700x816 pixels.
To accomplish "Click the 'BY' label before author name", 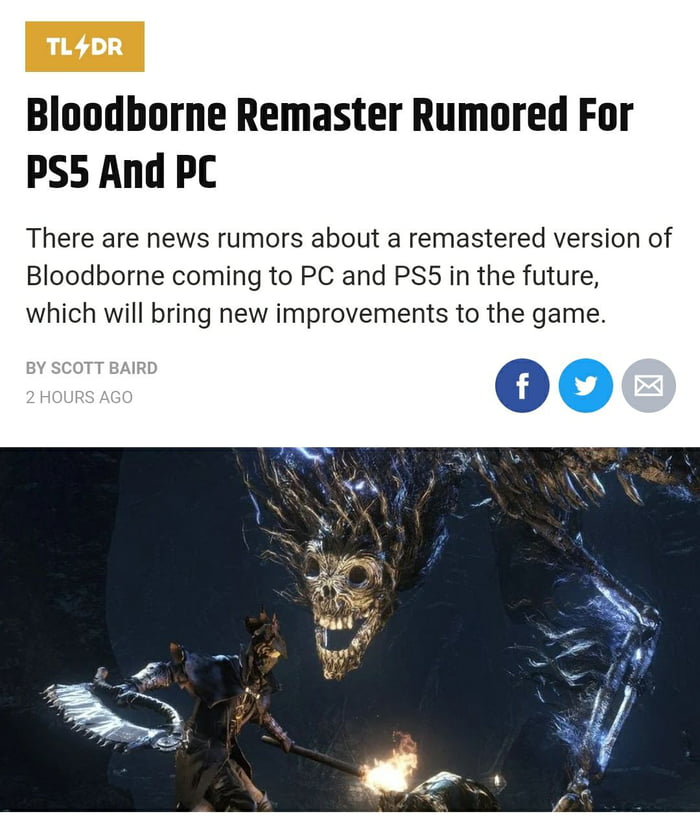I will [x=35, y=368].
